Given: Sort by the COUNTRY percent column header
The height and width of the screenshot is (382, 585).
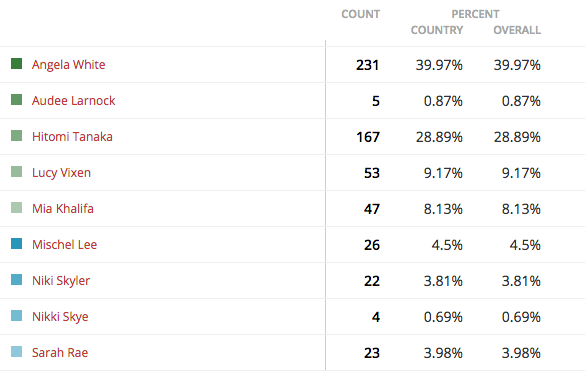Looking at the screenshot, I should 437,30.
